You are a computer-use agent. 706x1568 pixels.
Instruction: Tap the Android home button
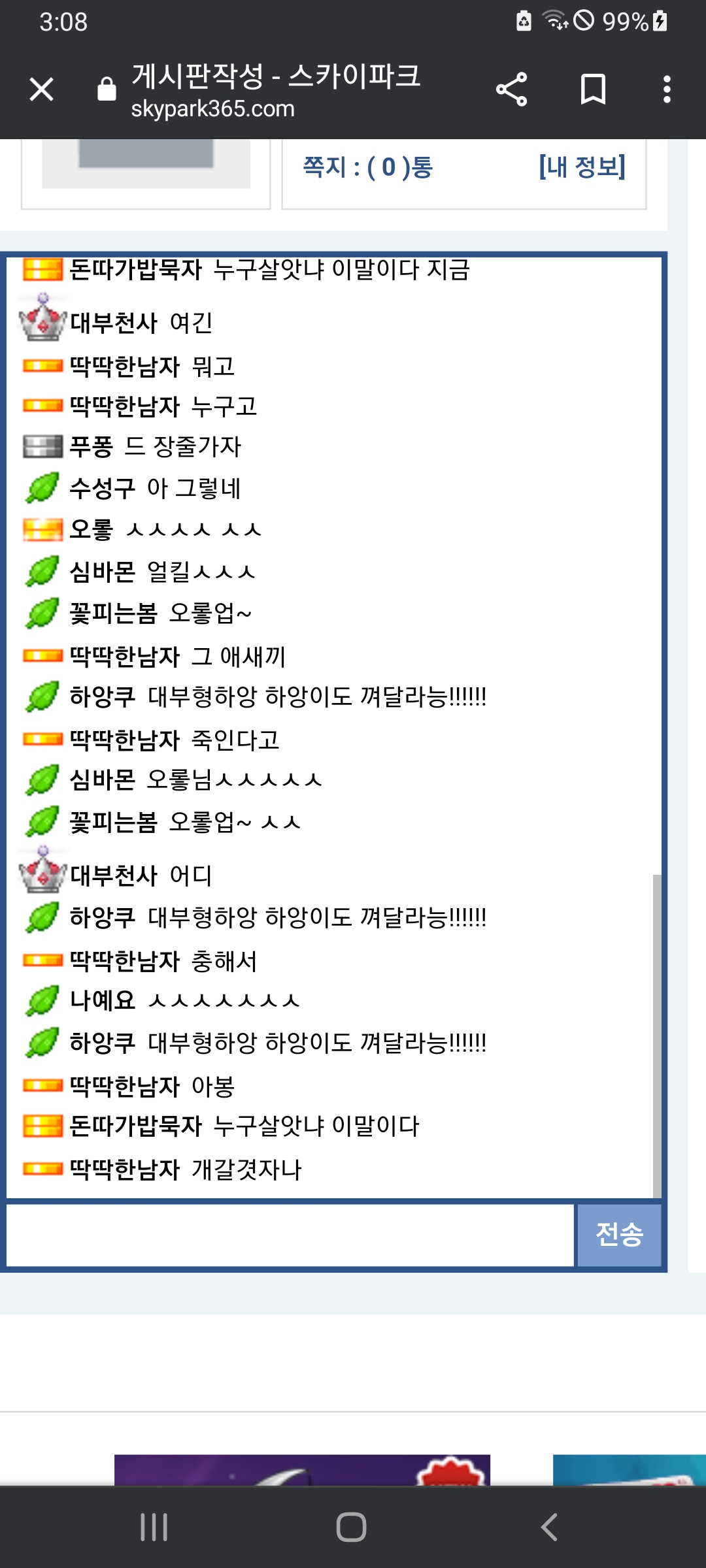pos(352,1527)
